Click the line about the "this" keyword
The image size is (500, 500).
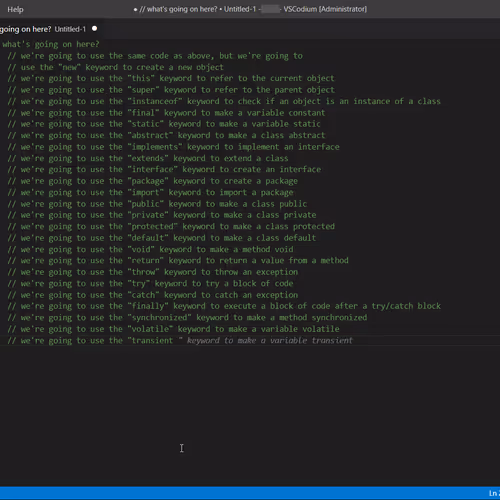[171, 78]
